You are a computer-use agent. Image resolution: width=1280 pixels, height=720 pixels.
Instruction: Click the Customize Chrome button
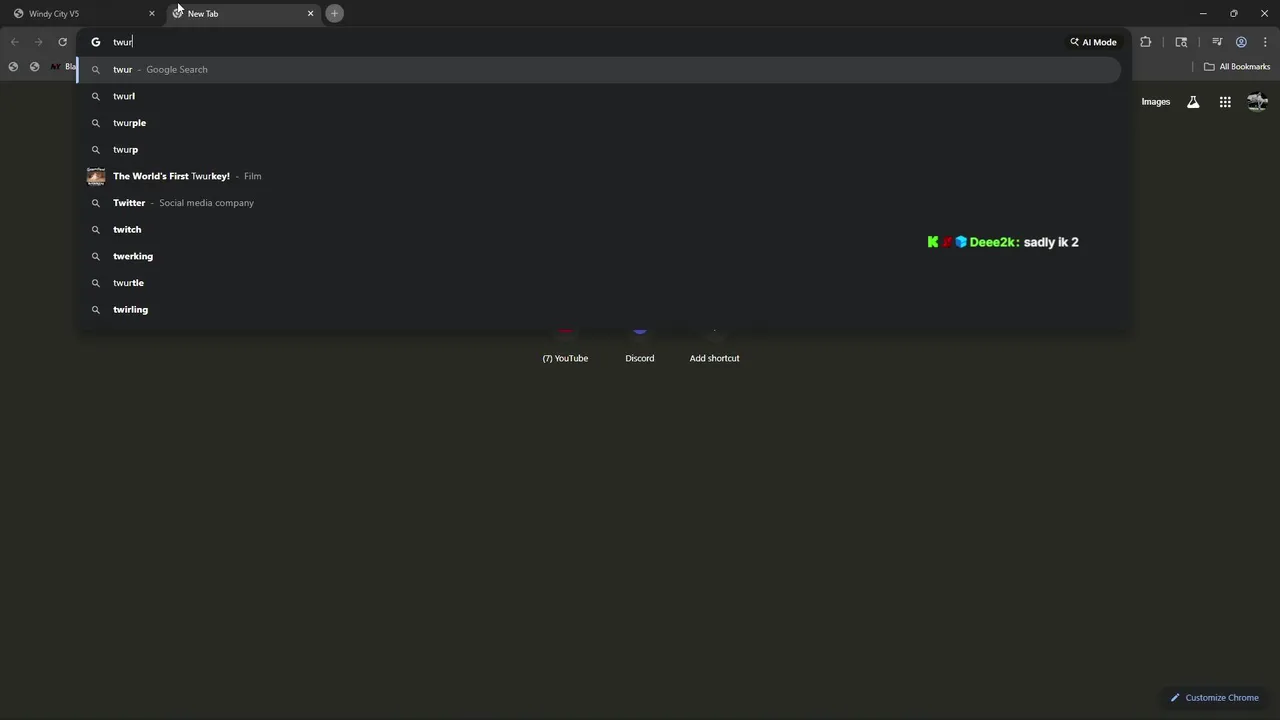(1215, 698)
